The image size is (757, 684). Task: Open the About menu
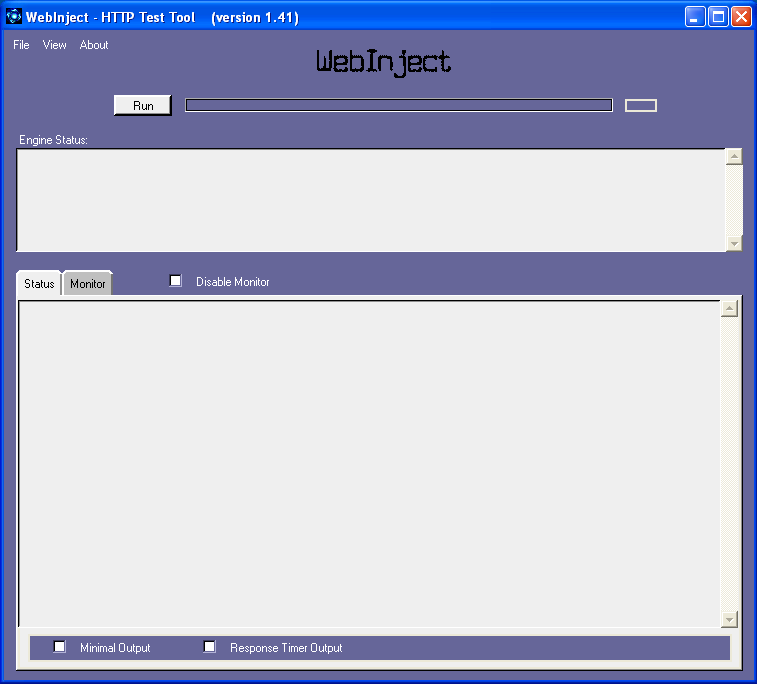[x=94, y=45]
